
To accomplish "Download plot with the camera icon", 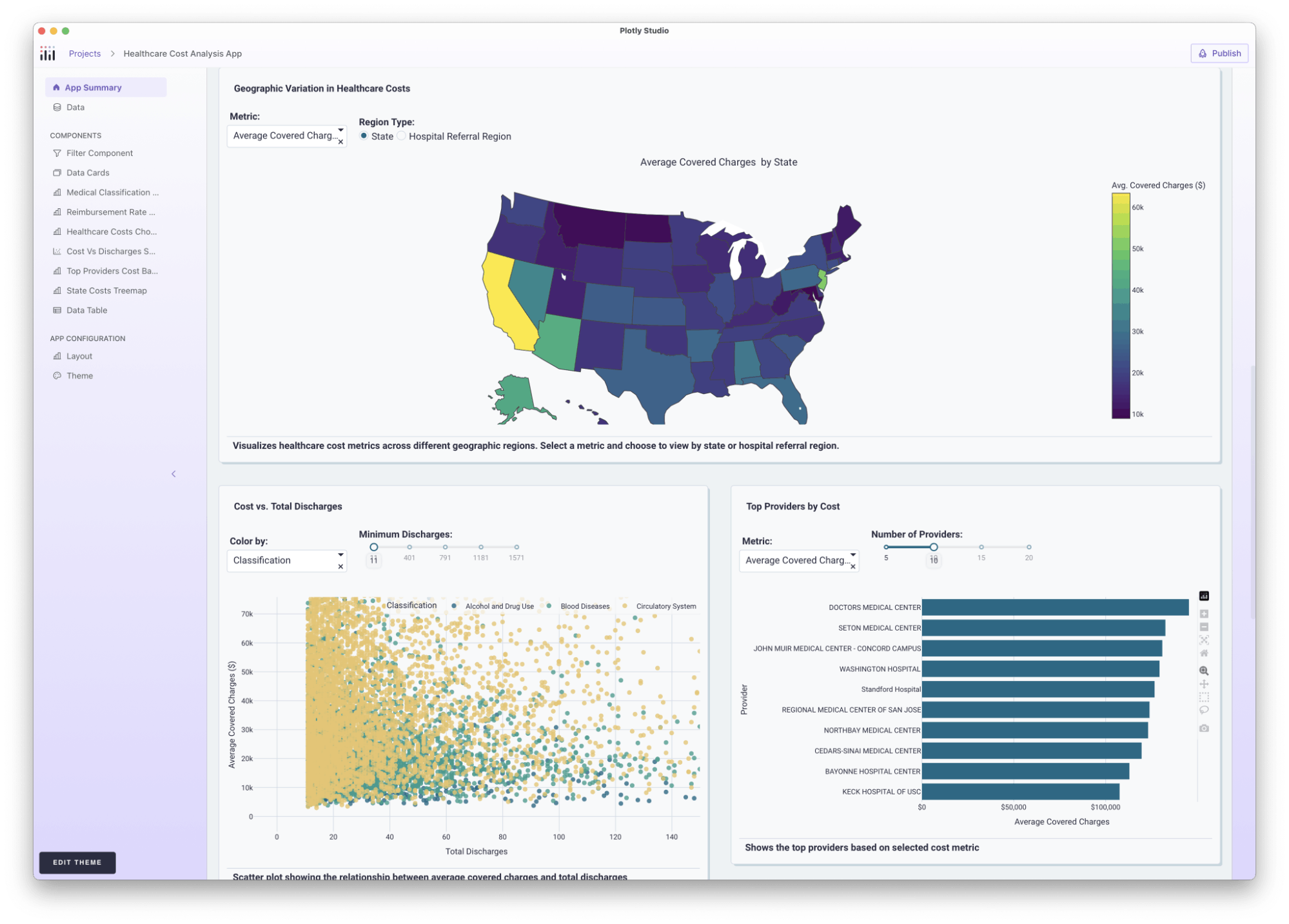I will click(x=1203, y=728).
